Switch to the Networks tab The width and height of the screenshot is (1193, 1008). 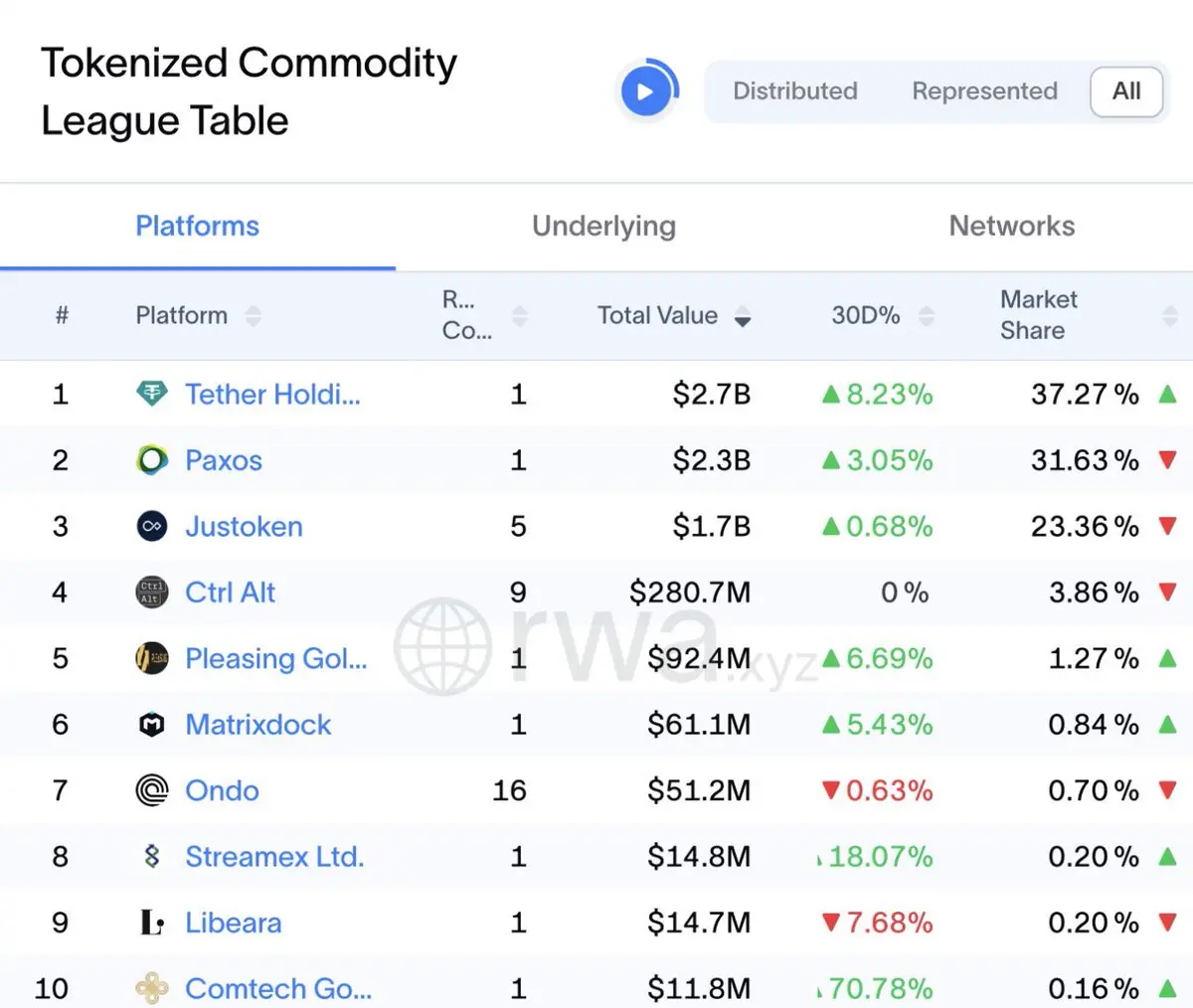tap(1011, 227)
